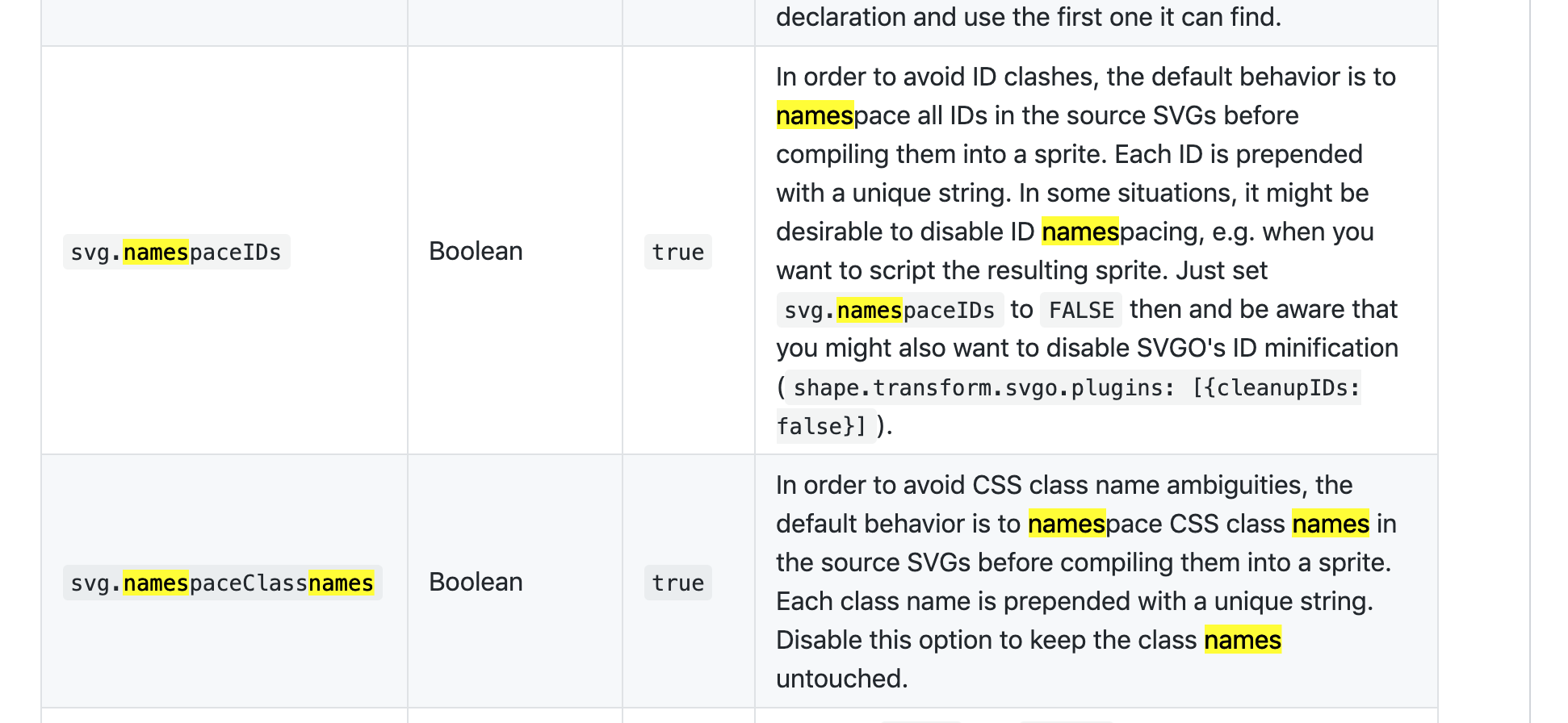
Task: Click the highlighted 'names' in 'namespace all IDs'
Action: pos(815,115)
